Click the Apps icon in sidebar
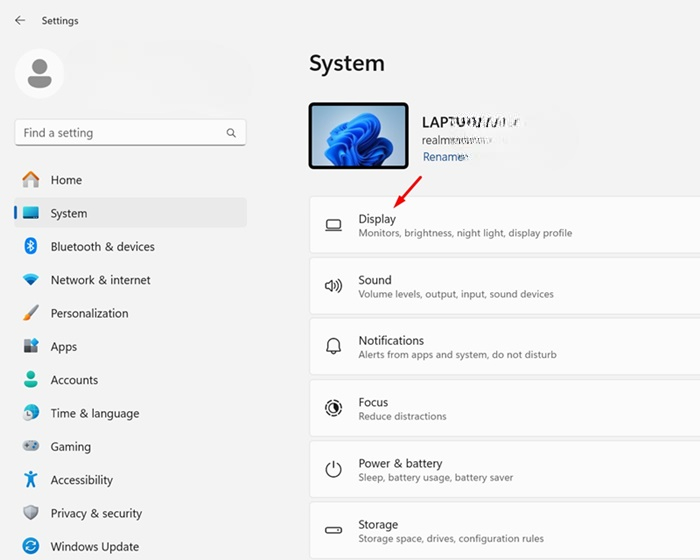Image resolution: width=700 pixels, height=560 pixels. point(31,346)
